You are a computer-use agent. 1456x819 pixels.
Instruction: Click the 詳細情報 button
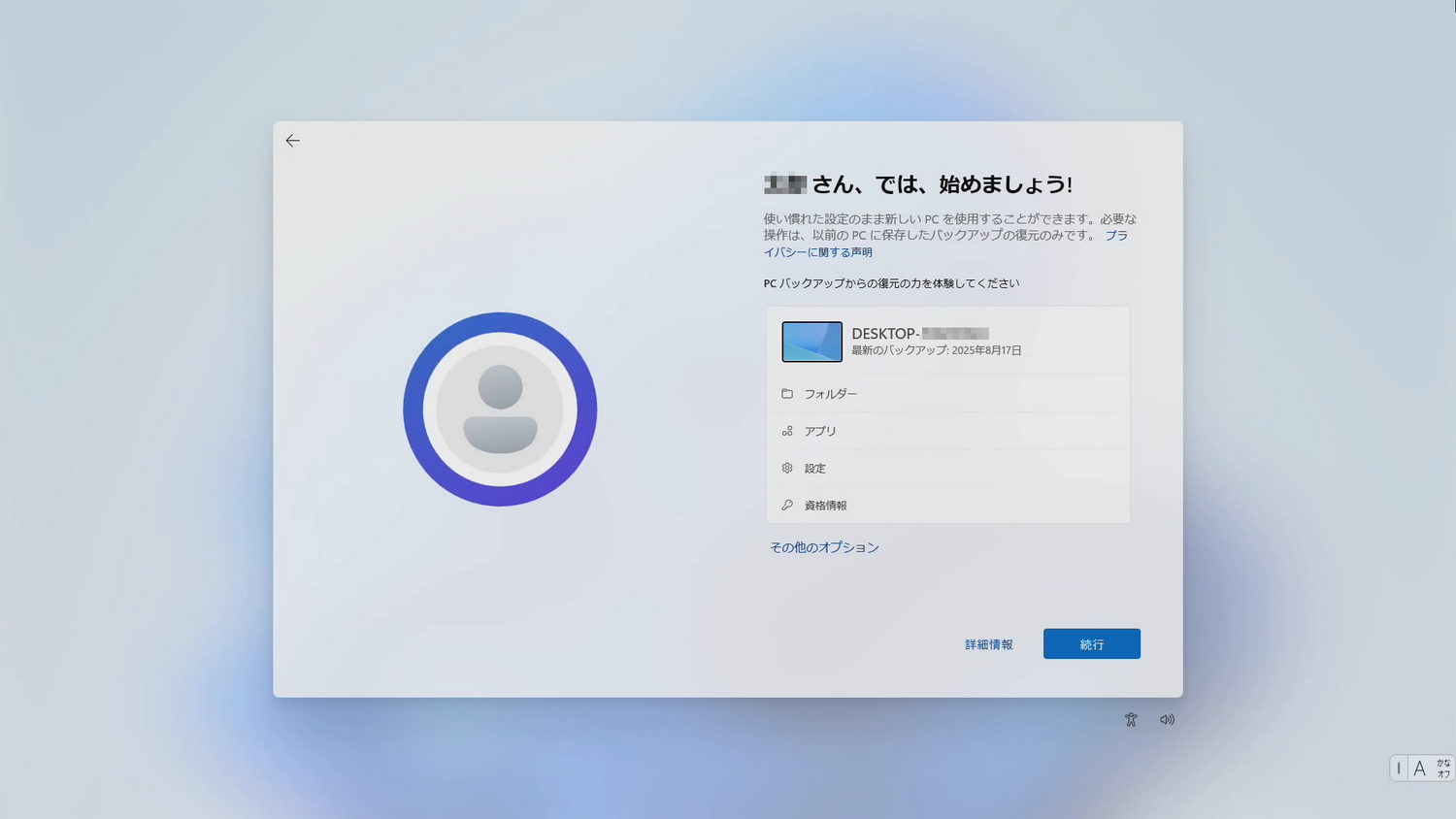pyautogui.click(x=988, y=643)
